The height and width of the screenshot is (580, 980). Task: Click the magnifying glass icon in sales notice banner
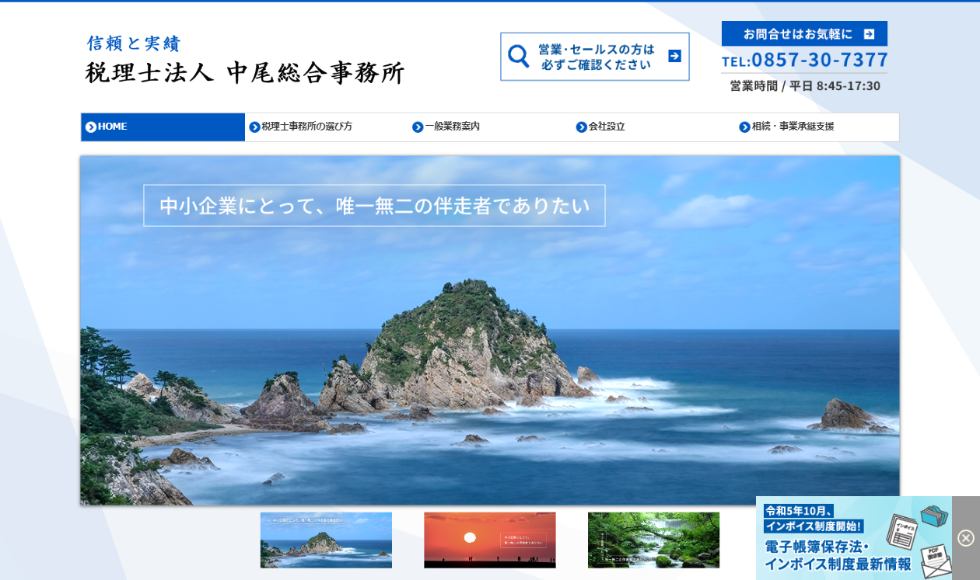point(518,56)
